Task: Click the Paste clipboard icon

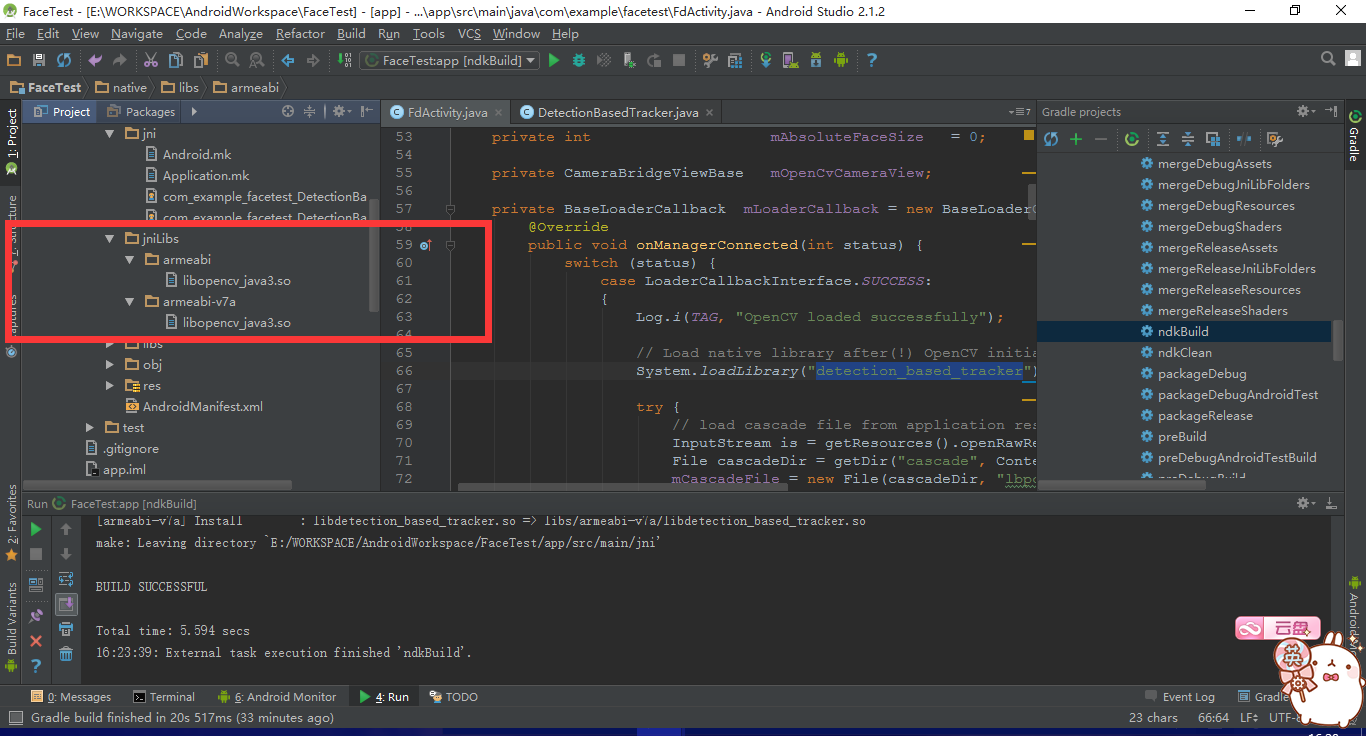Action: click(x=201, y=60)
